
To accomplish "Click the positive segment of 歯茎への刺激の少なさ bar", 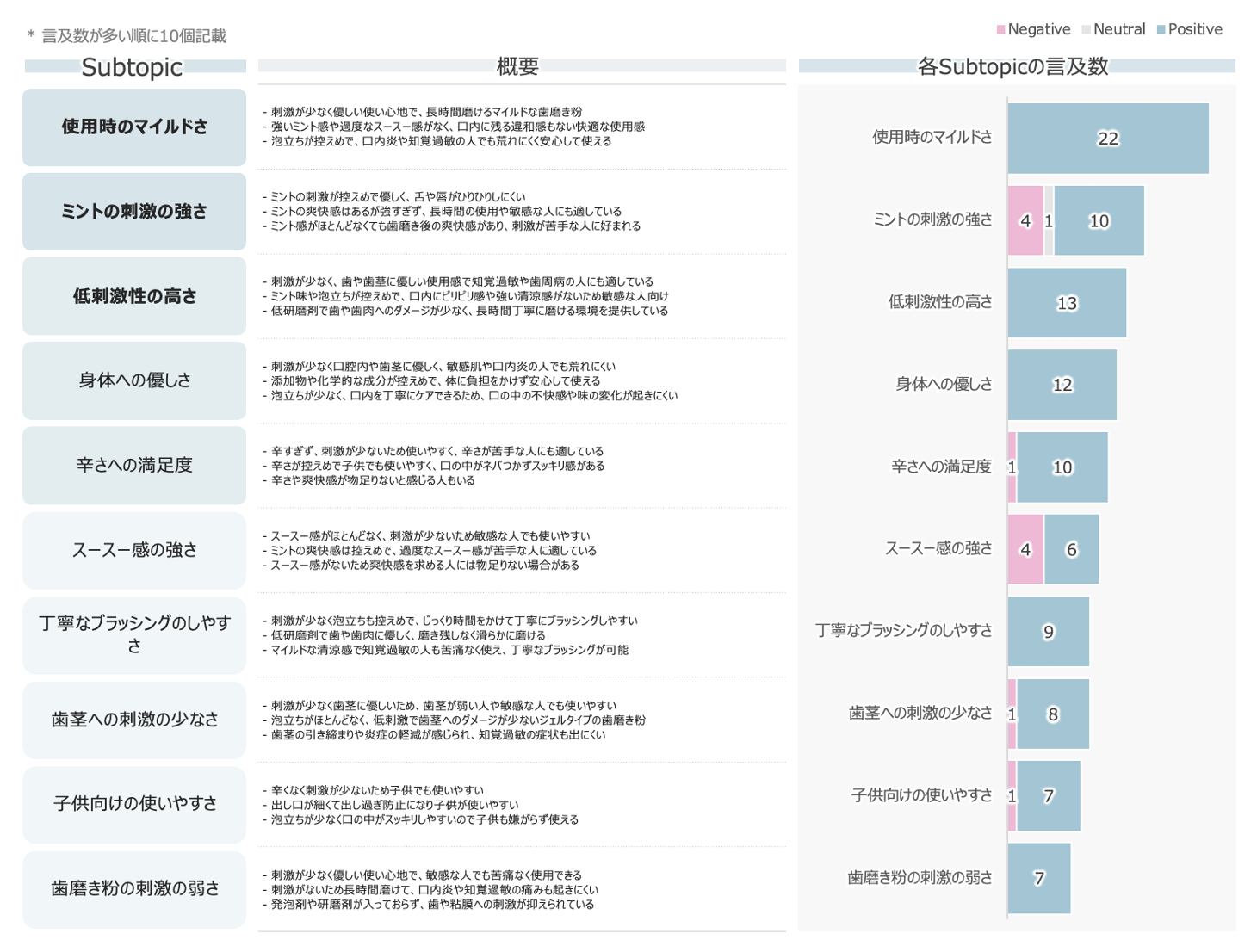I will pyautogui.click(x=1053, y=714).
